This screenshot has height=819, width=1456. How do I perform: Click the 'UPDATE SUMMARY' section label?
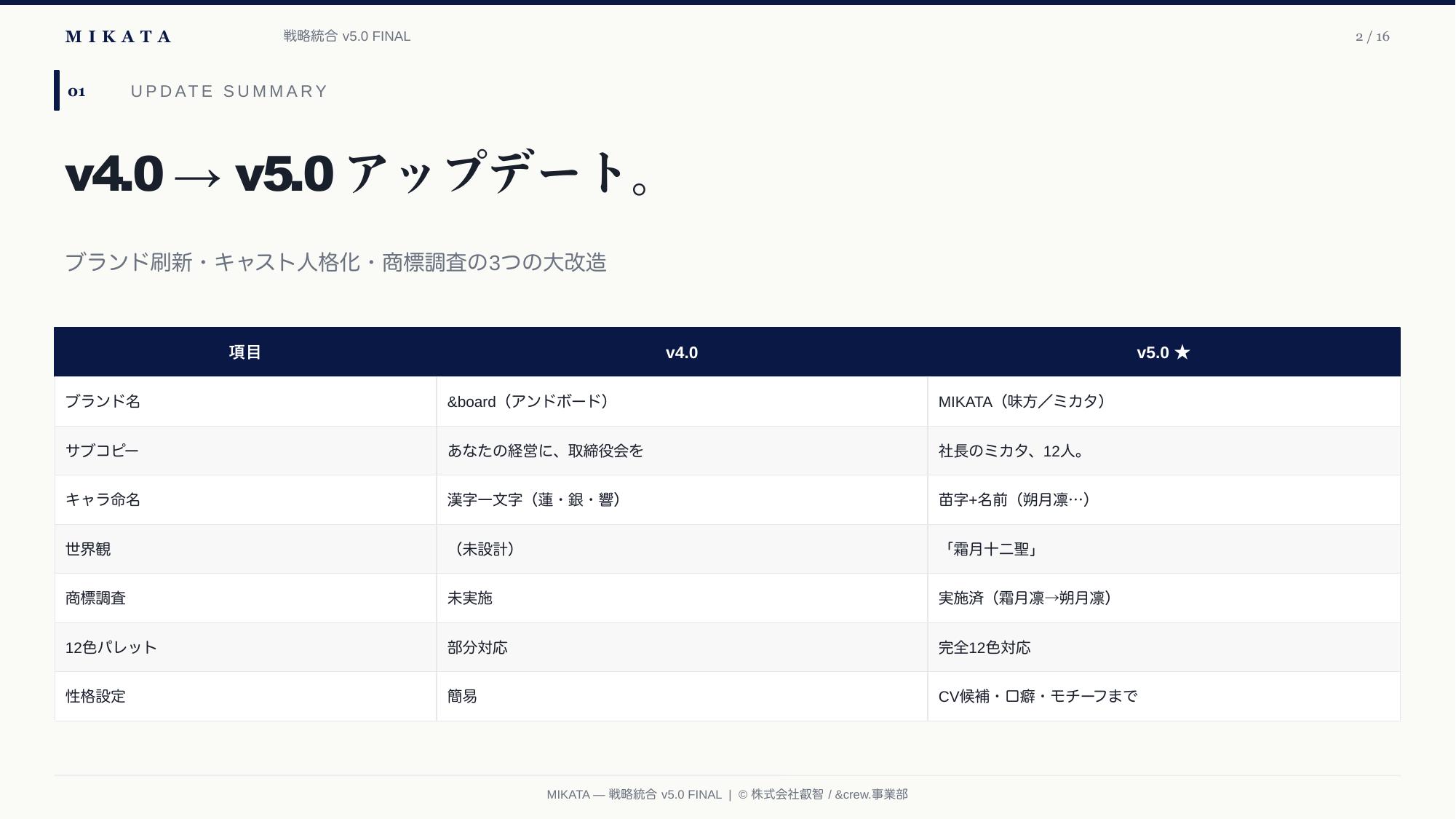pyautogui.click(x=229, y=92)
